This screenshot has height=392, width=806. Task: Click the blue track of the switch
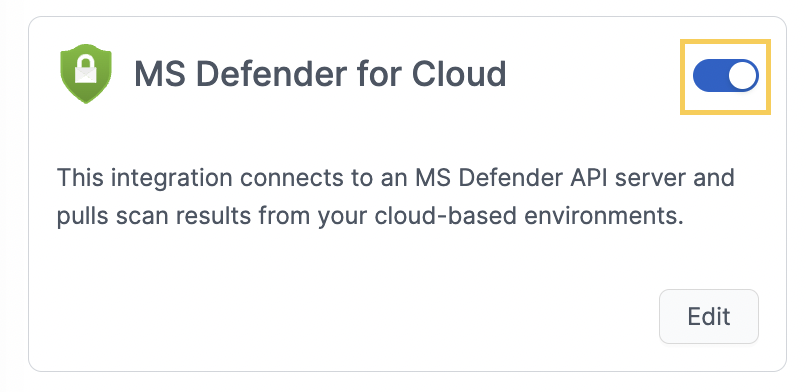point(709,76)
